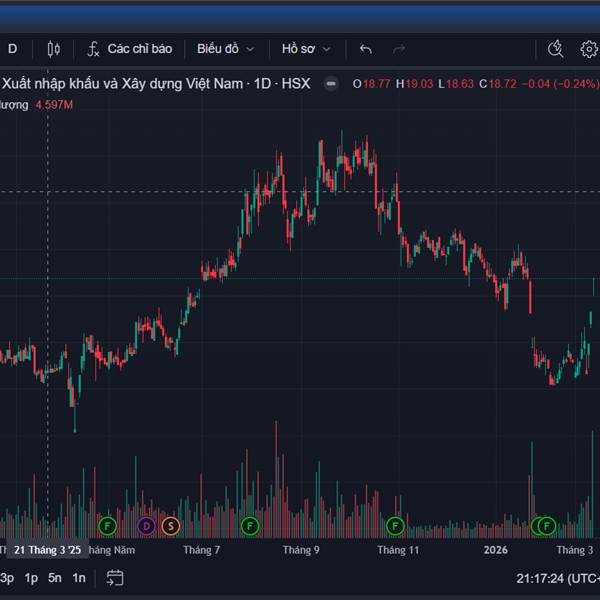Click the green F marker near Tháng 11
Screen dimensions: 600x600
tap(395, 525)
